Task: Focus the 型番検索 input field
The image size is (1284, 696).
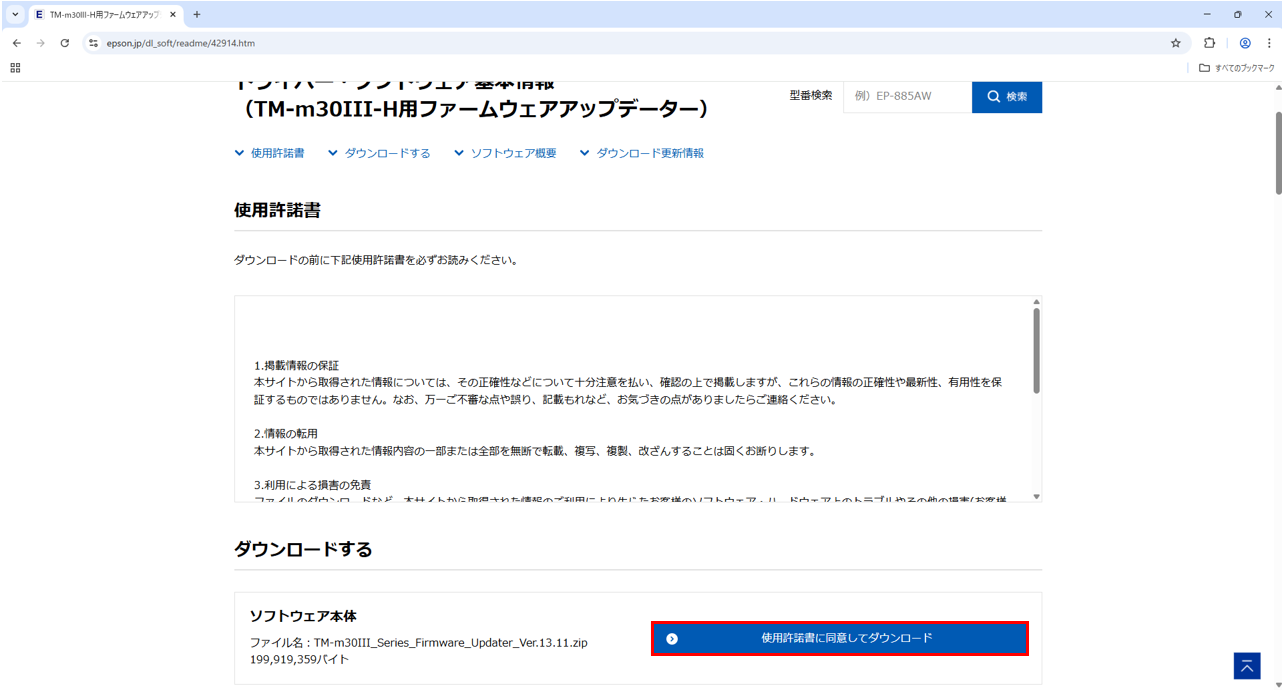Action: [907, 96]
